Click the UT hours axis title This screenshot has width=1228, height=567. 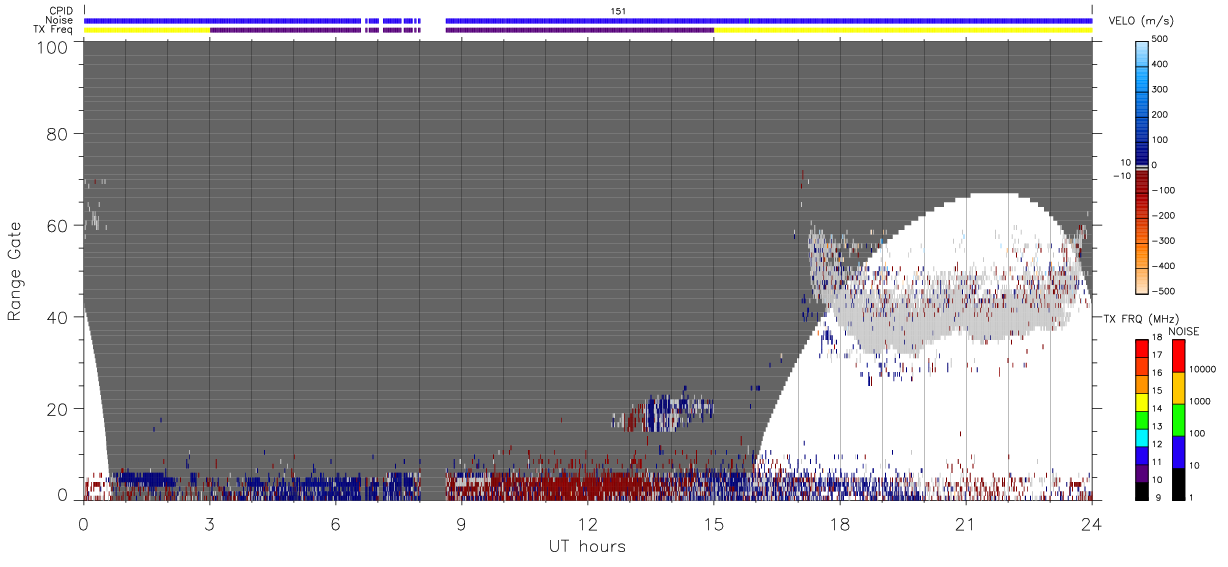click(x=587, y=546)
